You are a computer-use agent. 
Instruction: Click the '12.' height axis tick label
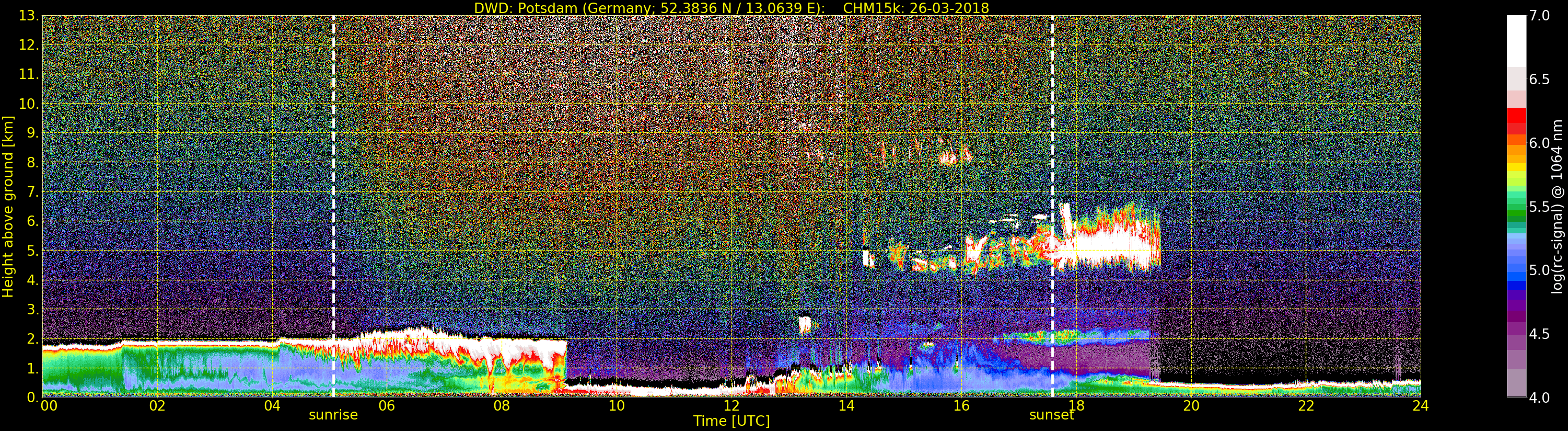coord(29,45)
